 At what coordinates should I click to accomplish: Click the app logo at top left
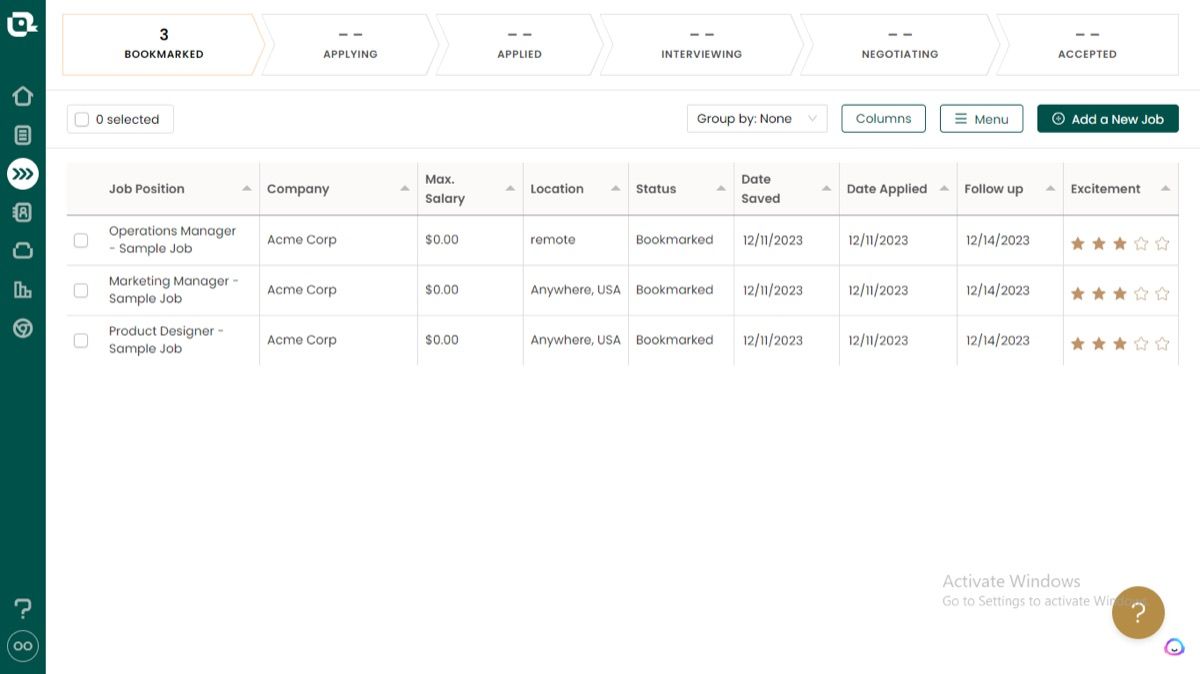[22, 24]
